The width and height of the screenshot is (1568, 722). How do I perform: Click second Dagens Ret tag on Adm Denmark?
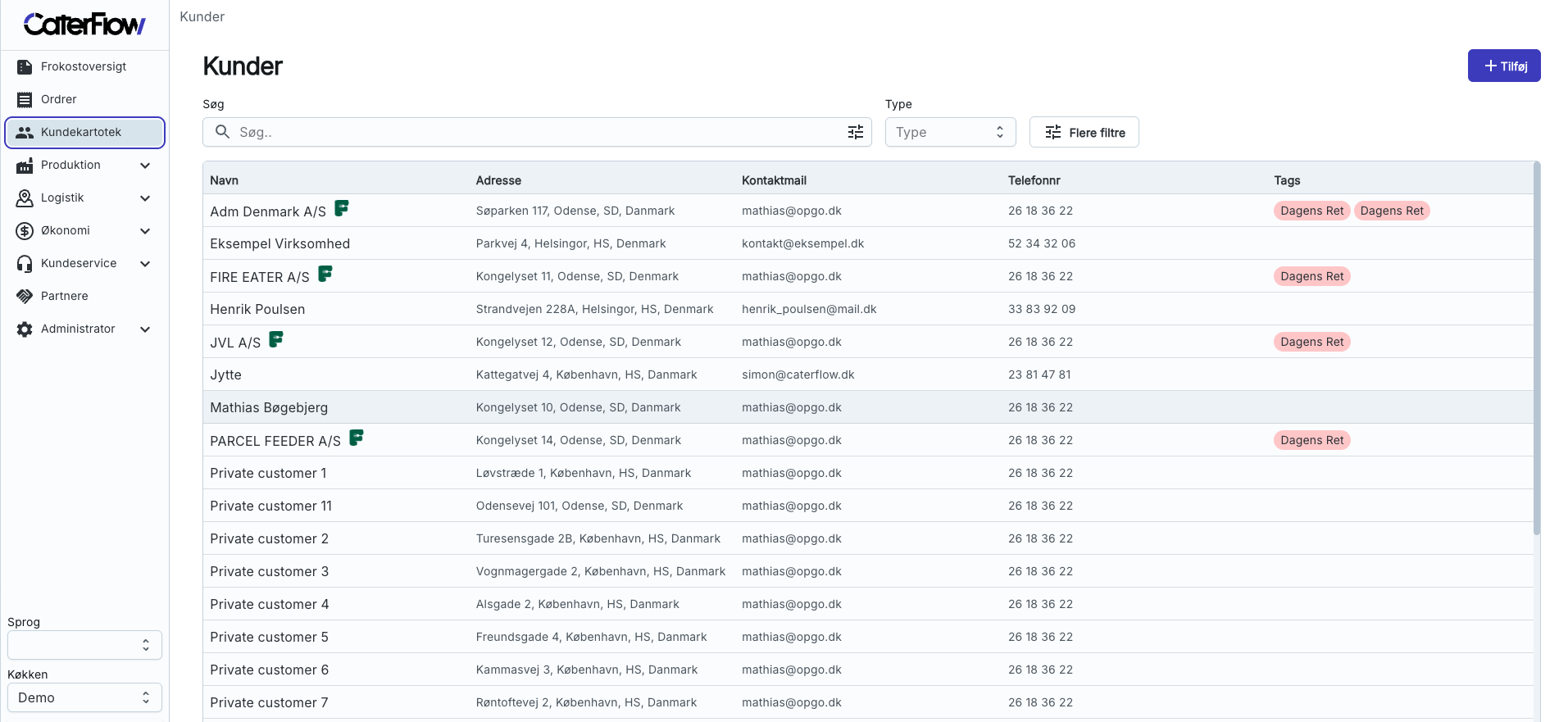point(1392,211)
